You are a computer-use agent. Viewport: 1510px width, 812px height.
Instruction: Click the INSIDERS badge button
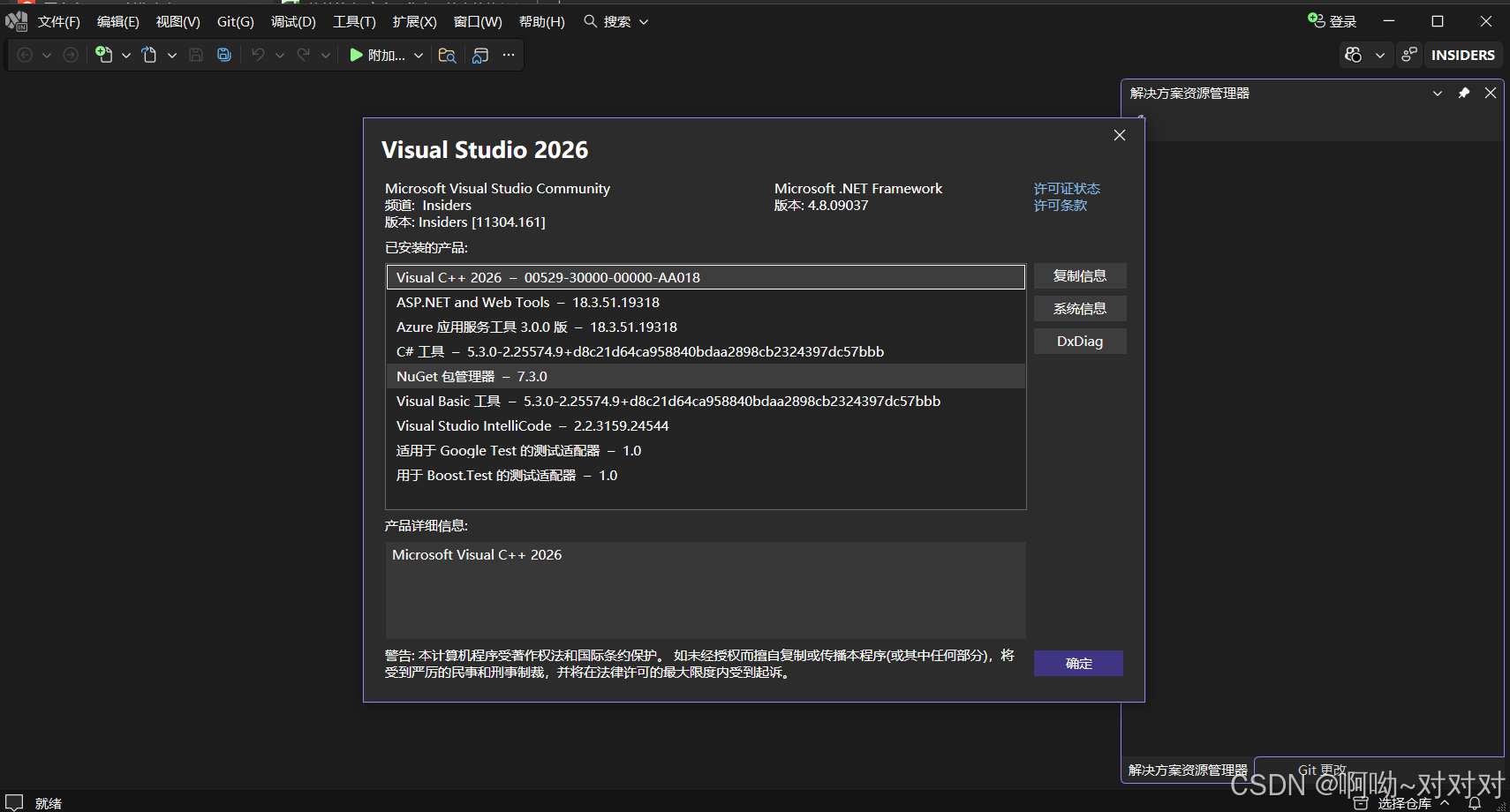[x=1462, y=55]
